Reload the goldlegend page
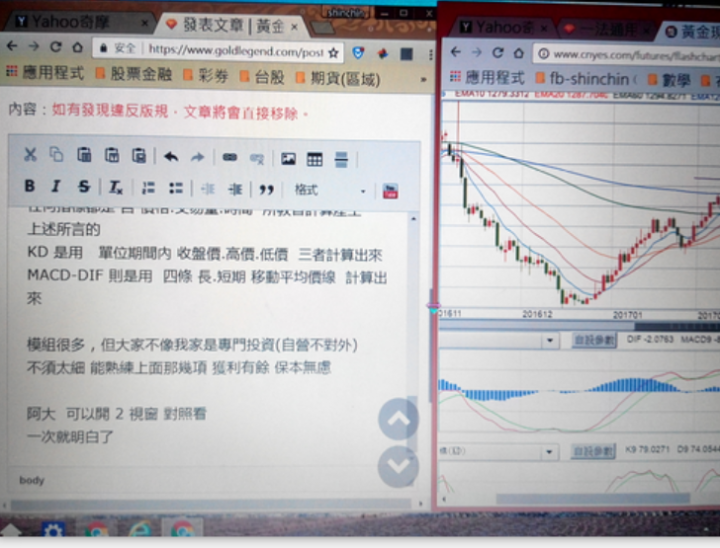The height and width of the screenshot is (548, 720). (x=56, y=47)
